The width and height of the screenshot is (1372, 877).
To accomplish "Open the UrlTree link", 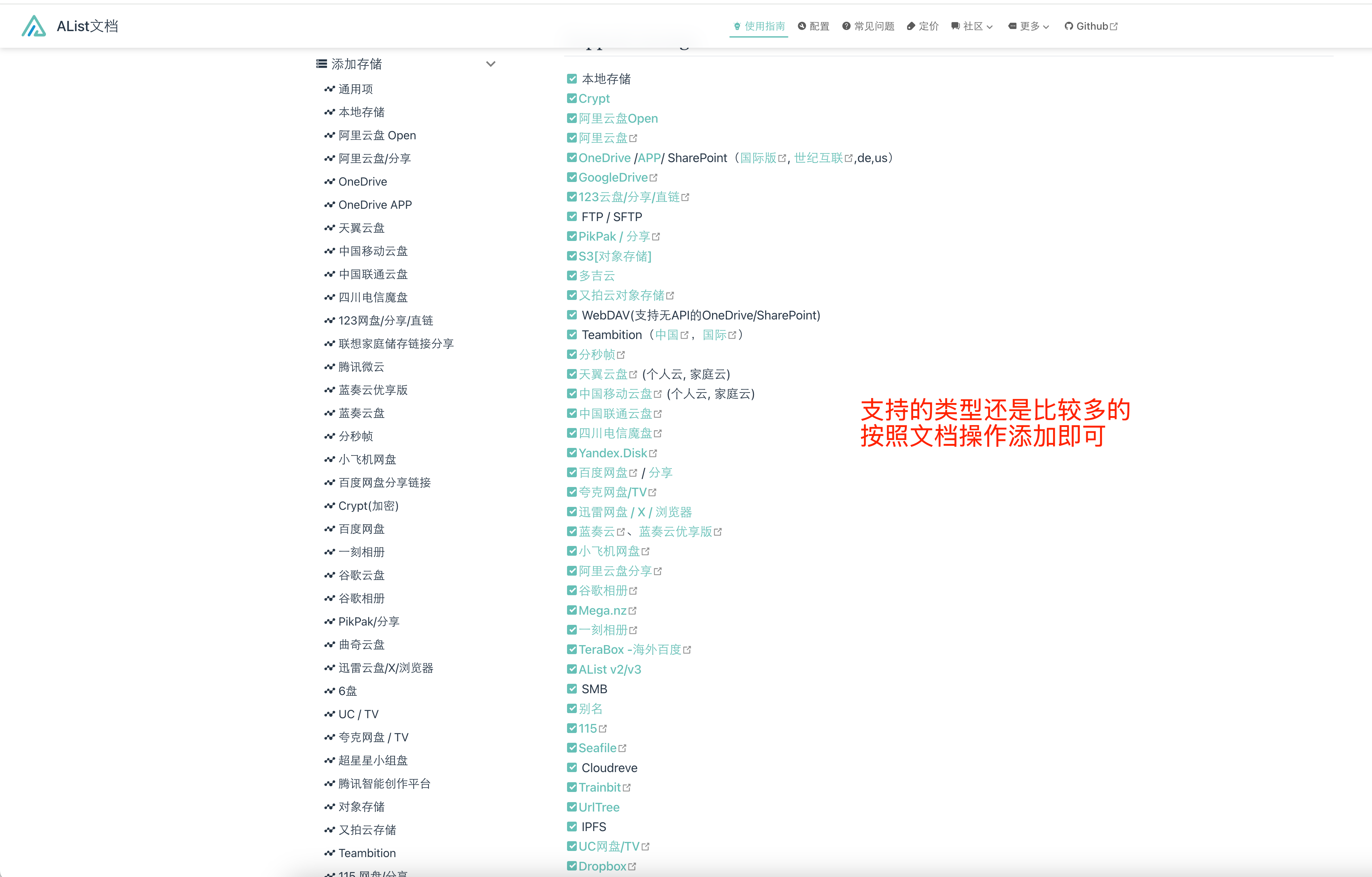I will coord(599,808).
